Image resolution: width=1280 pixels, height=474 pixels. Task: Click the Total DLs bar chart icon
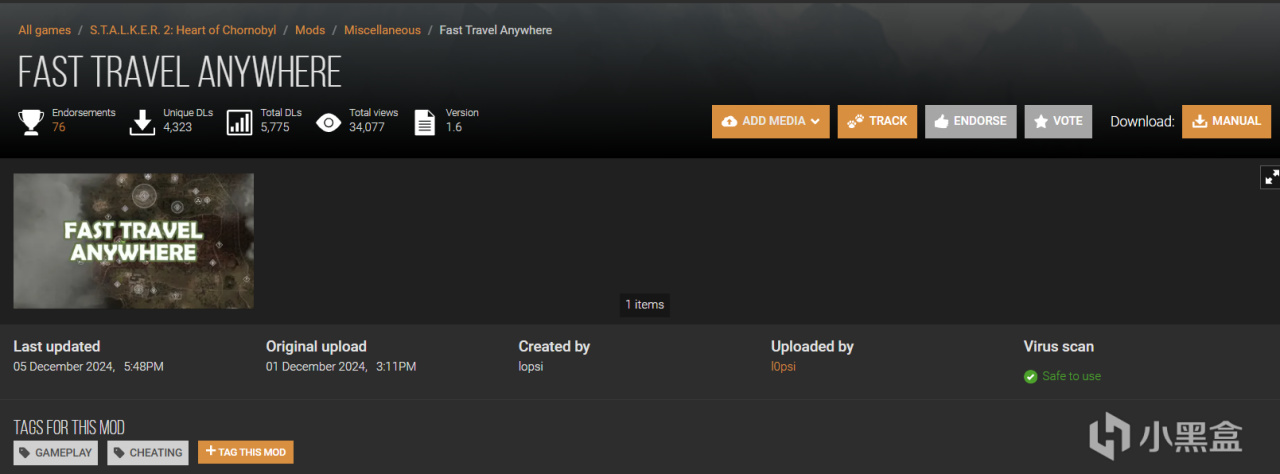(x=240, y=123)
